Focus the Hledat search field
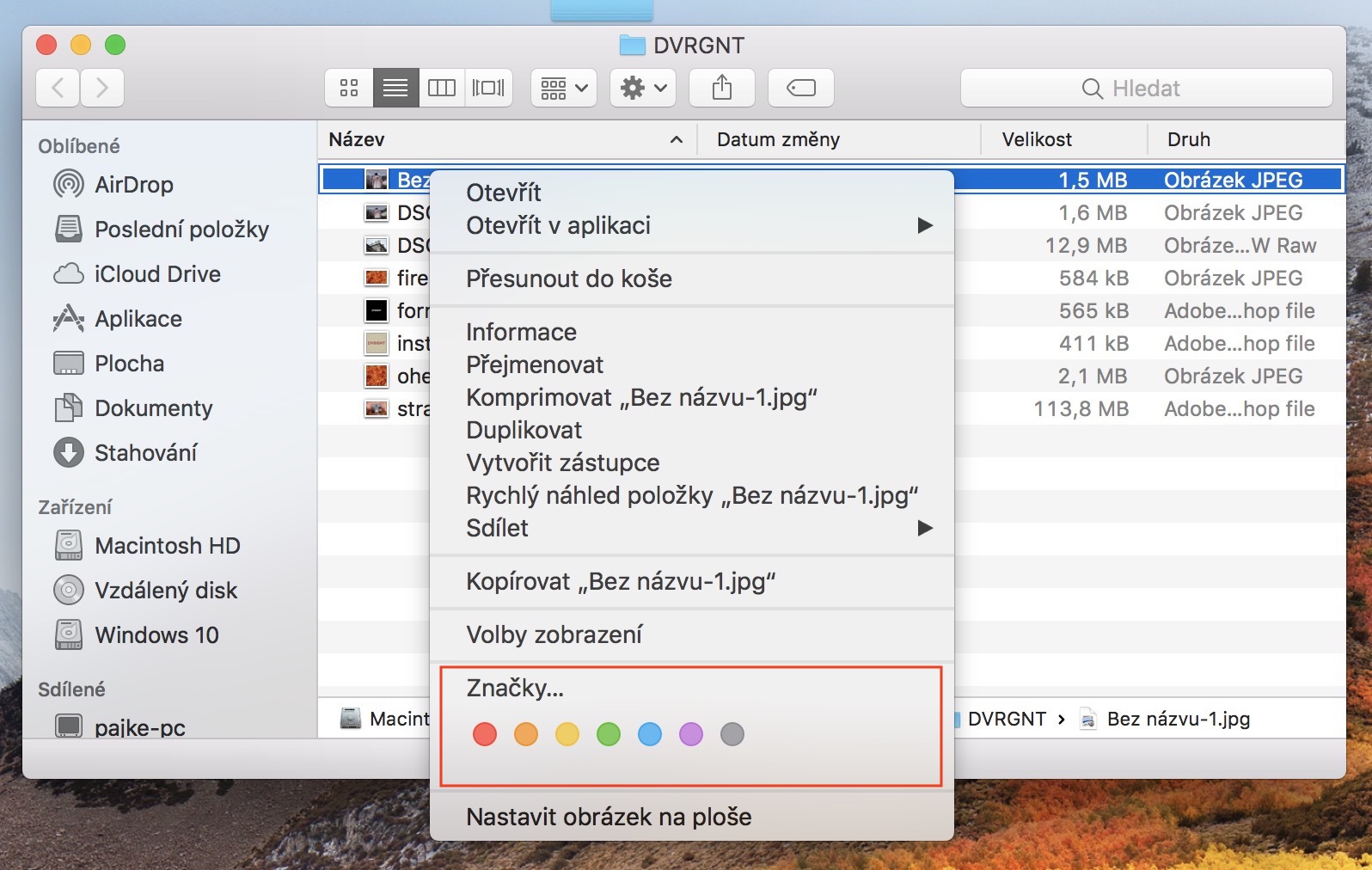 pyautogui.click(x=1147, y=88)
